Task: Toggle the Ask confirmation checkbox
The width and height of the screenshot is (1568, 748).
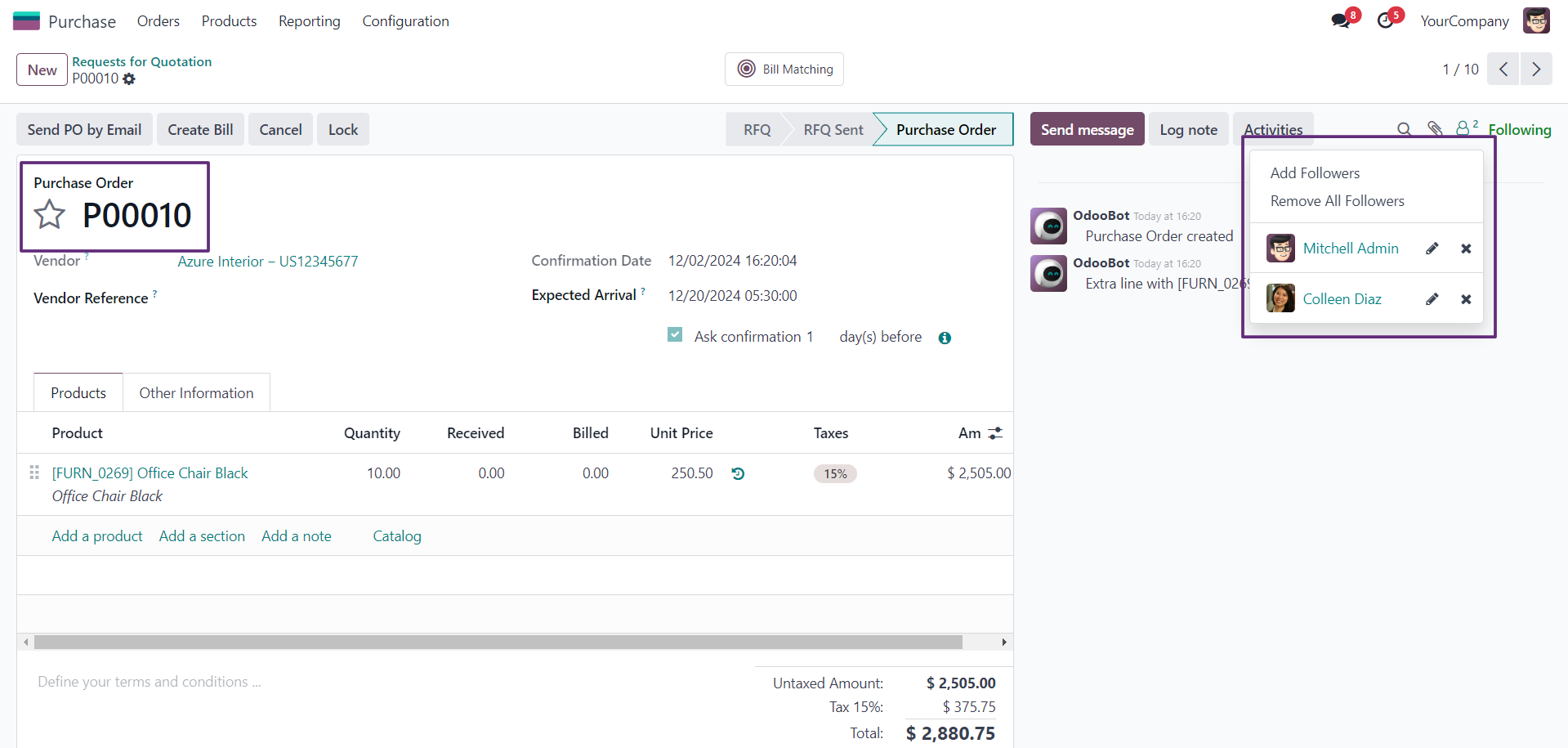Action: pos(675,334)
